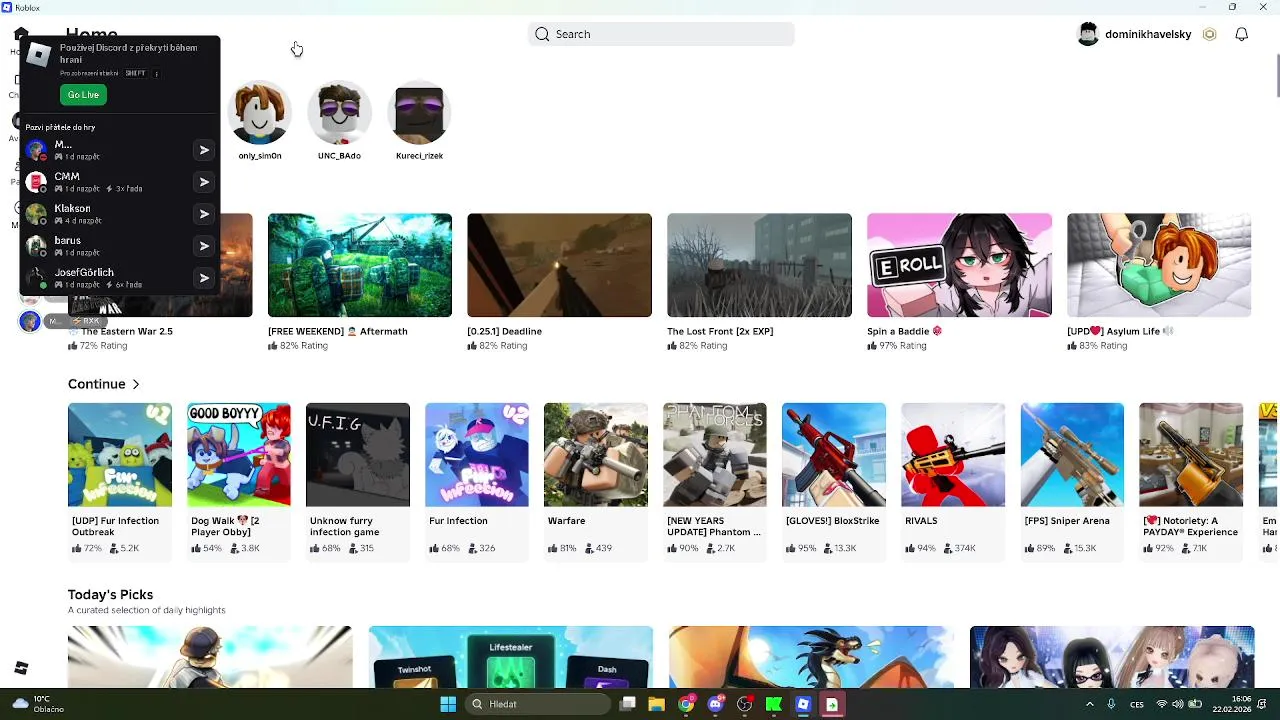The height and width of the screenshot is (720, 1280).
Task: Click the search magnifier icon
Action: [542, 34]
